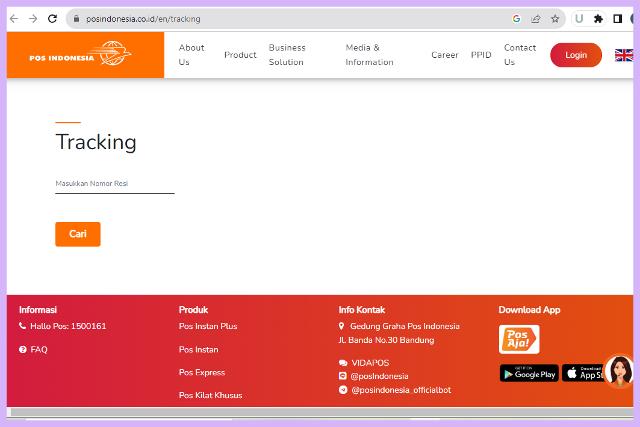Screen dimensions: 640x427
Task: Open About Us menu
Action: point(191,55)
